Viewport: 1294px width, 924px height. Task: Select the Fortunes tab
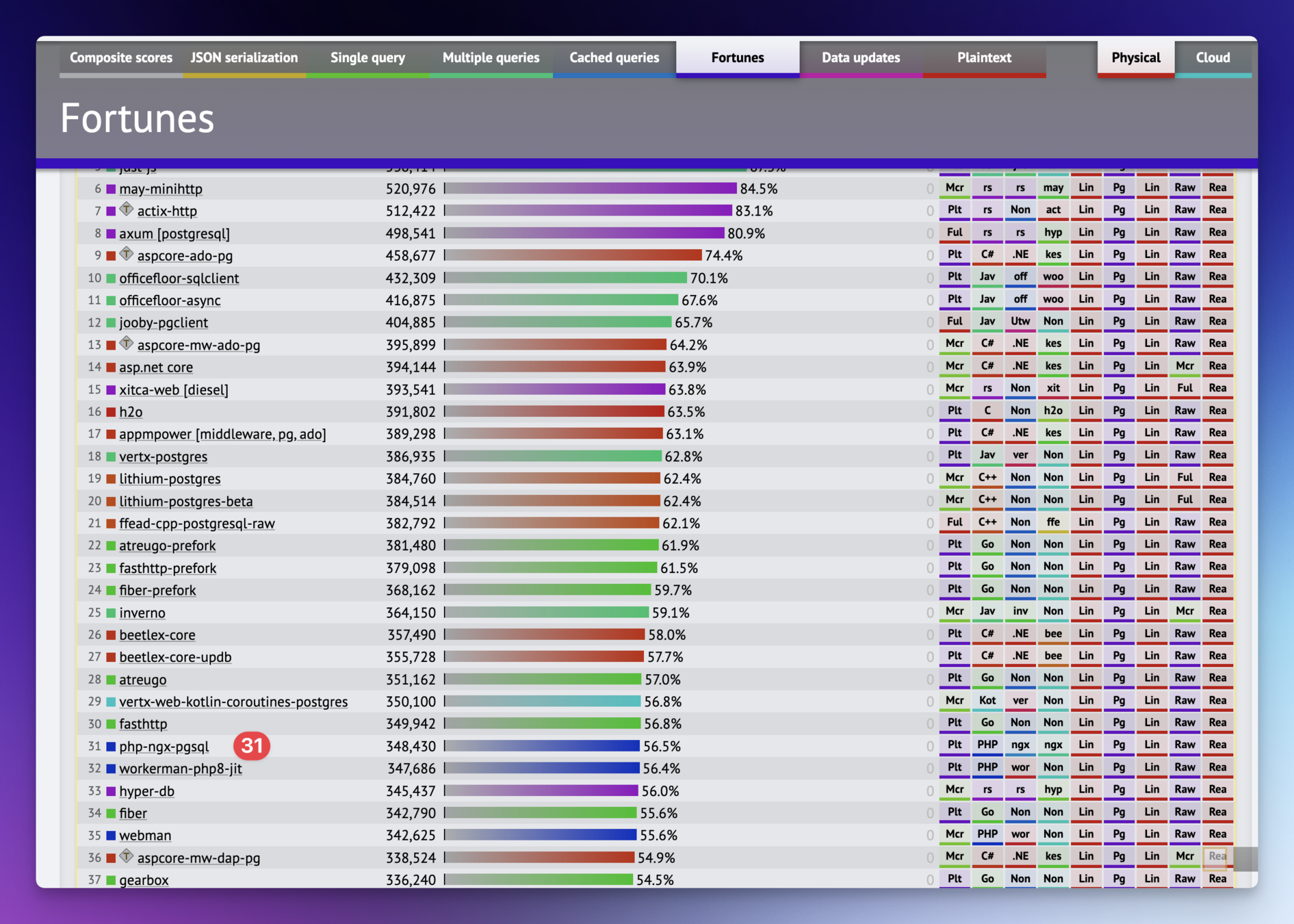pos(738,57)
